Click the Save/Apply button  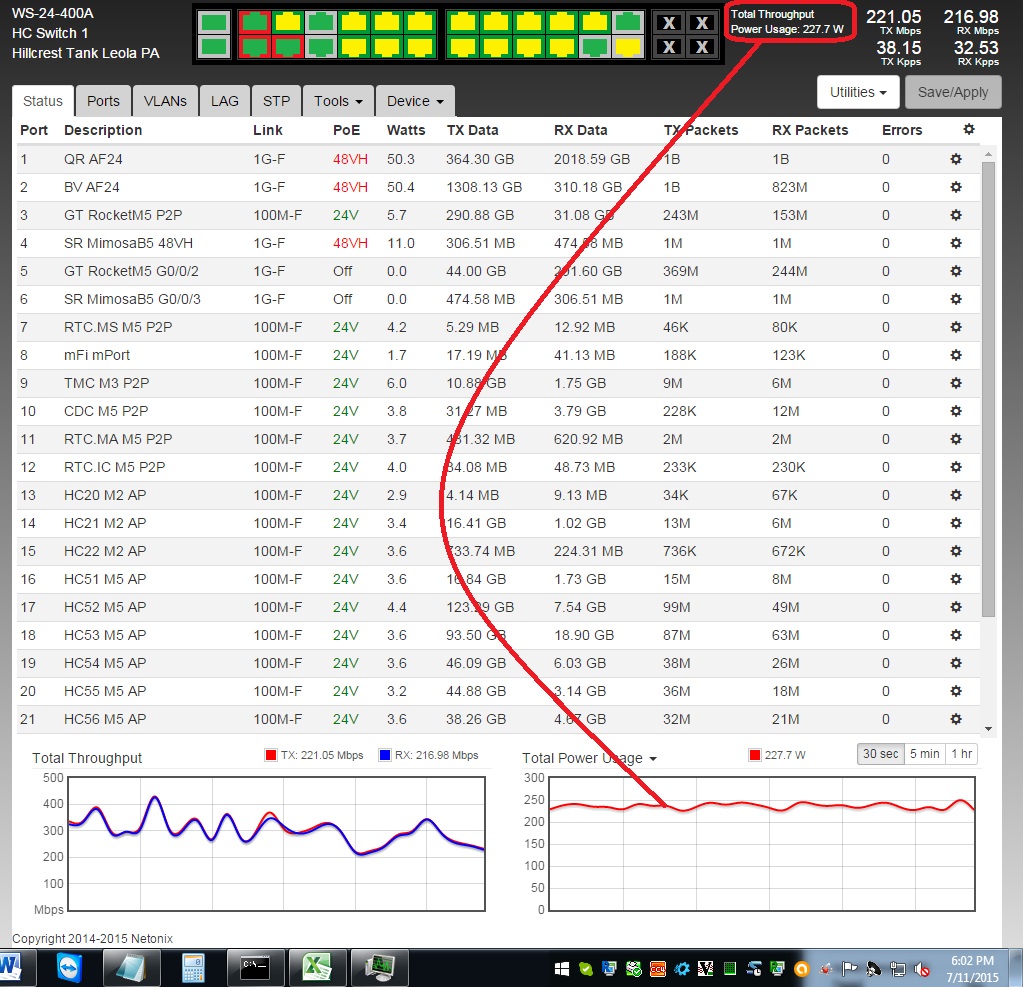953,92
